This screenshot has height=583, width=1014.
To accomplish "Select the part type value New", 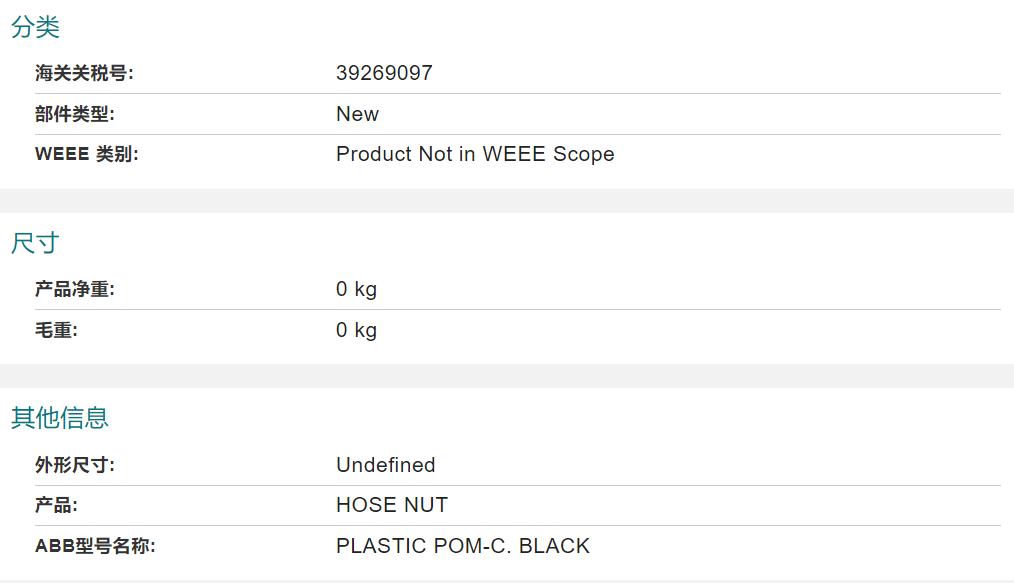I will point(357,114).
